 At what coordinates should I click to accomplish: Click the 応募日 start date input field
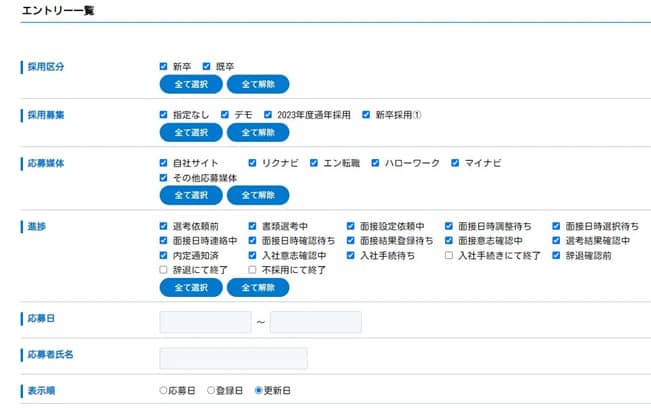coord(205,322)
